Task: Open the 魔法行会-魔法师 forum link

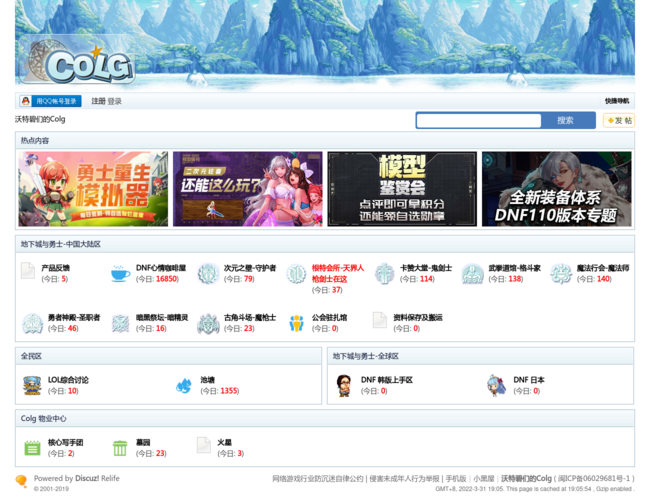Action: coord(603,268)
